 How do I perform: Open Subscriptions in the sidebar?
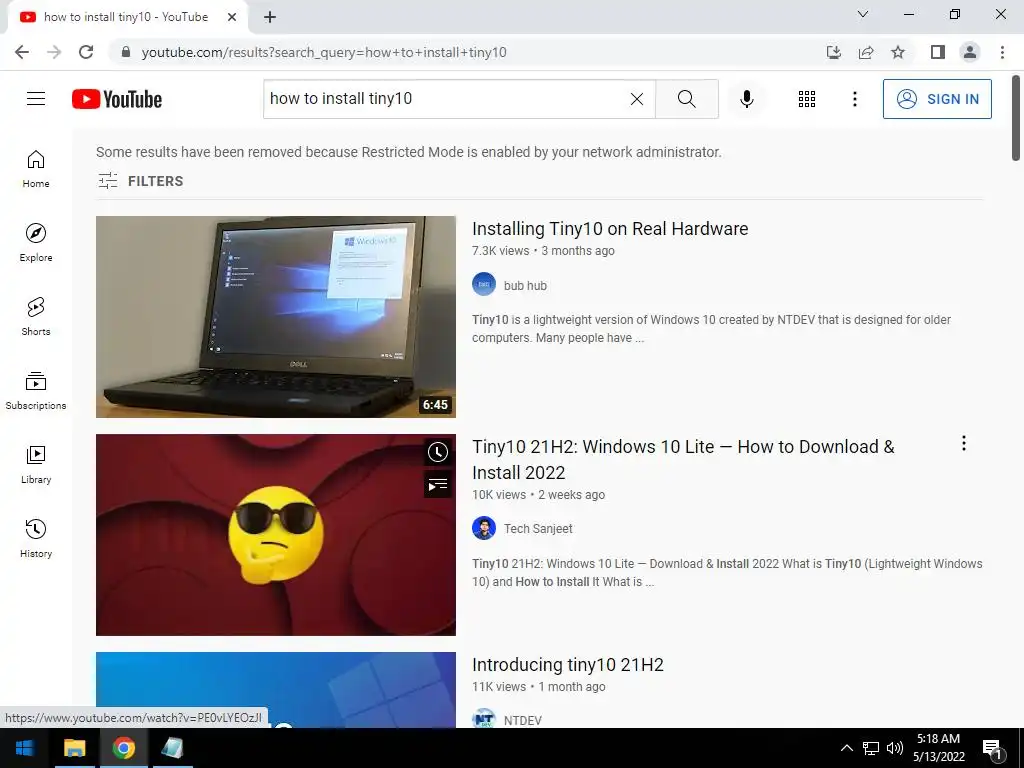(x=36, y=391)
